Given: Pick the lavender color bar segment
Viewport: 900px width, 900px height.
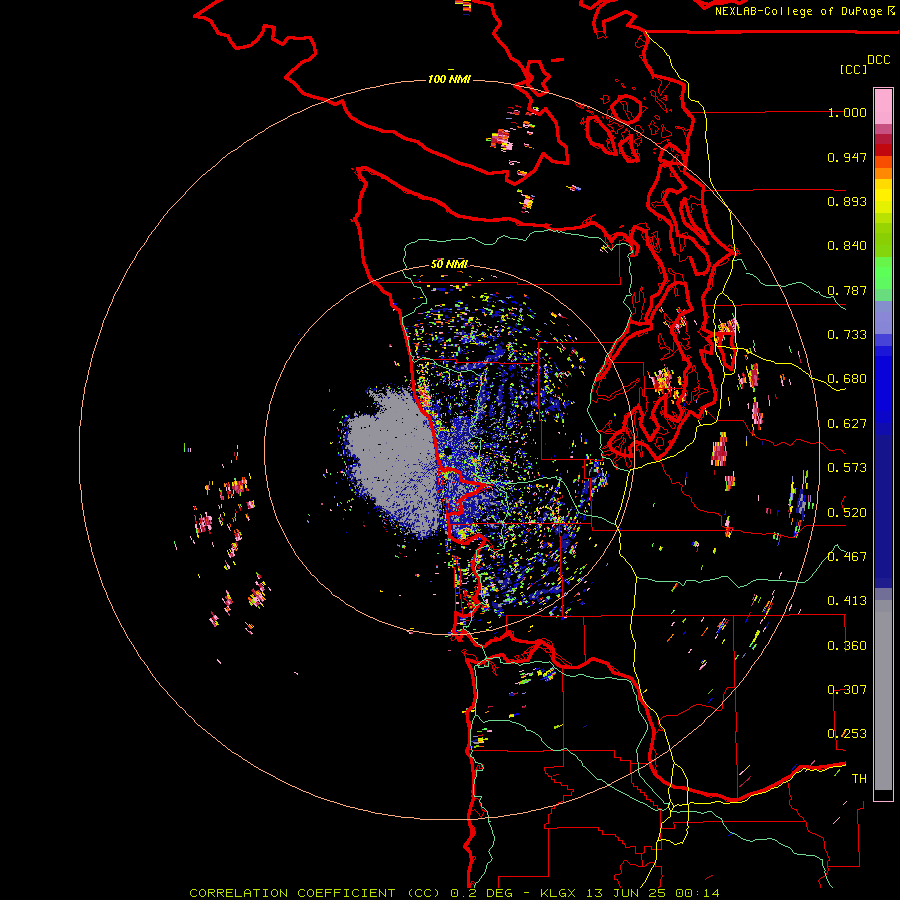Looking at the screenshot, I should point(883,317).
